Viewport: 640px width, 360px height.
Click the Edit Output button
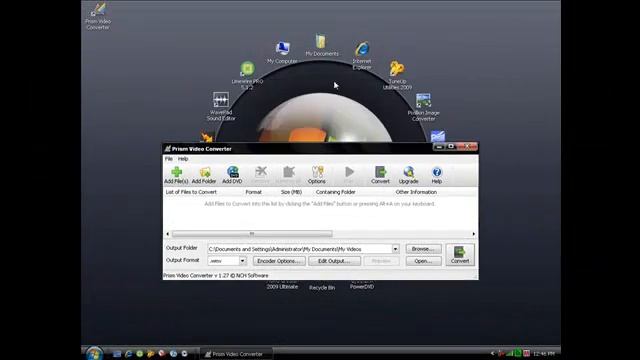pos(334,261)
